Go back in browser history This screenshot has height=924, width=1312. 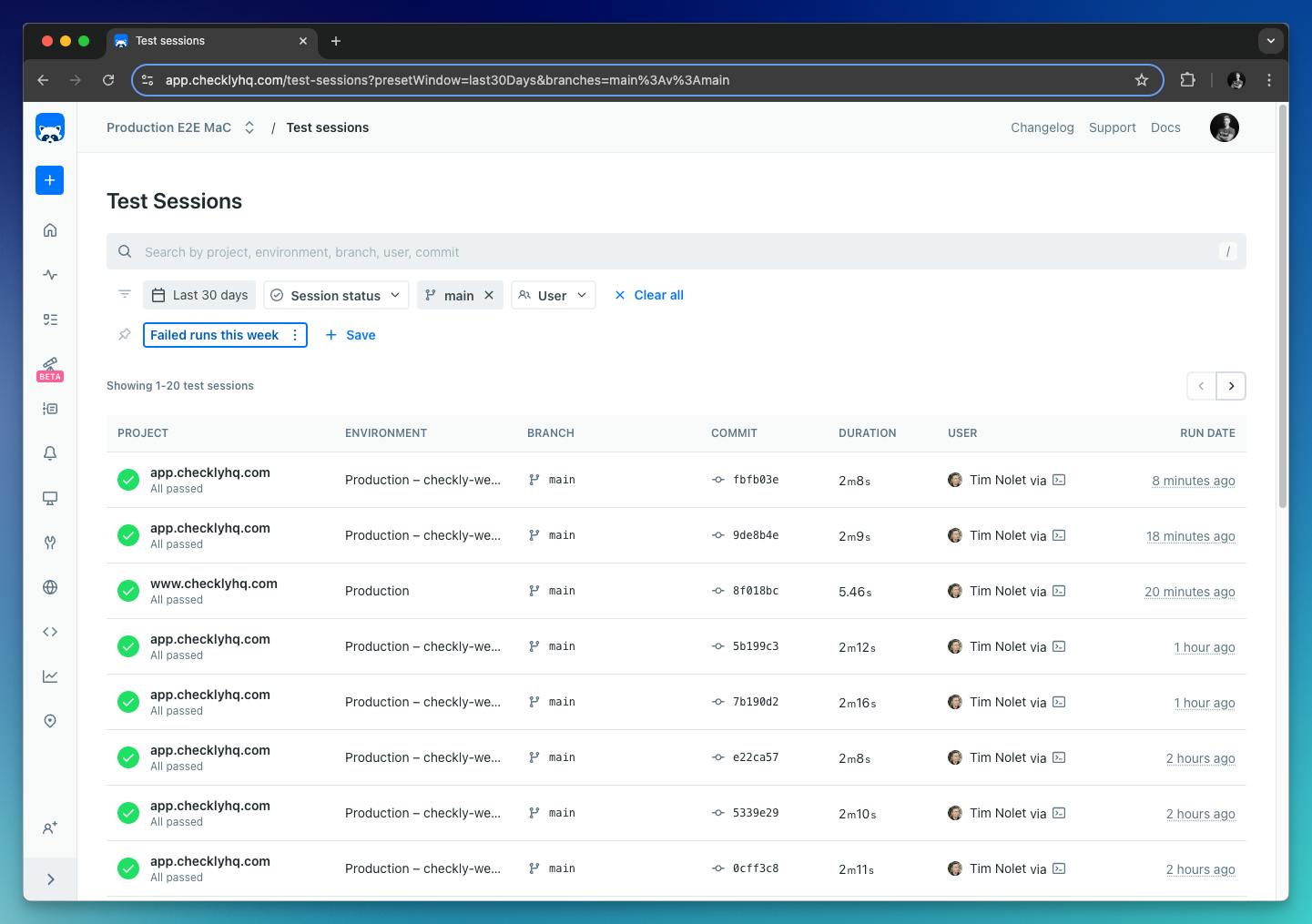43,80
